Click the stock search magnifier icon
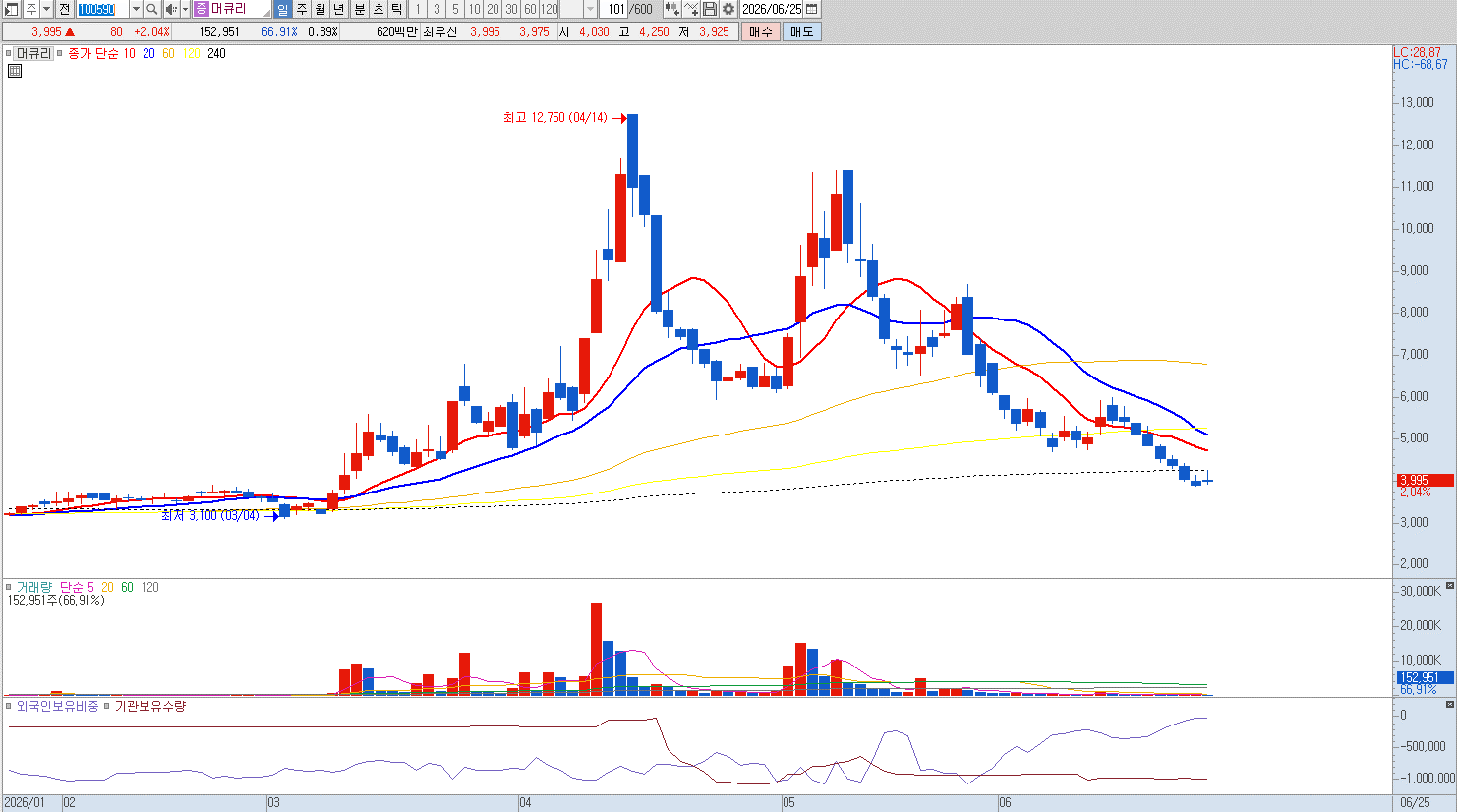Viewport: 1457px width, 812px height. (152, 9)
